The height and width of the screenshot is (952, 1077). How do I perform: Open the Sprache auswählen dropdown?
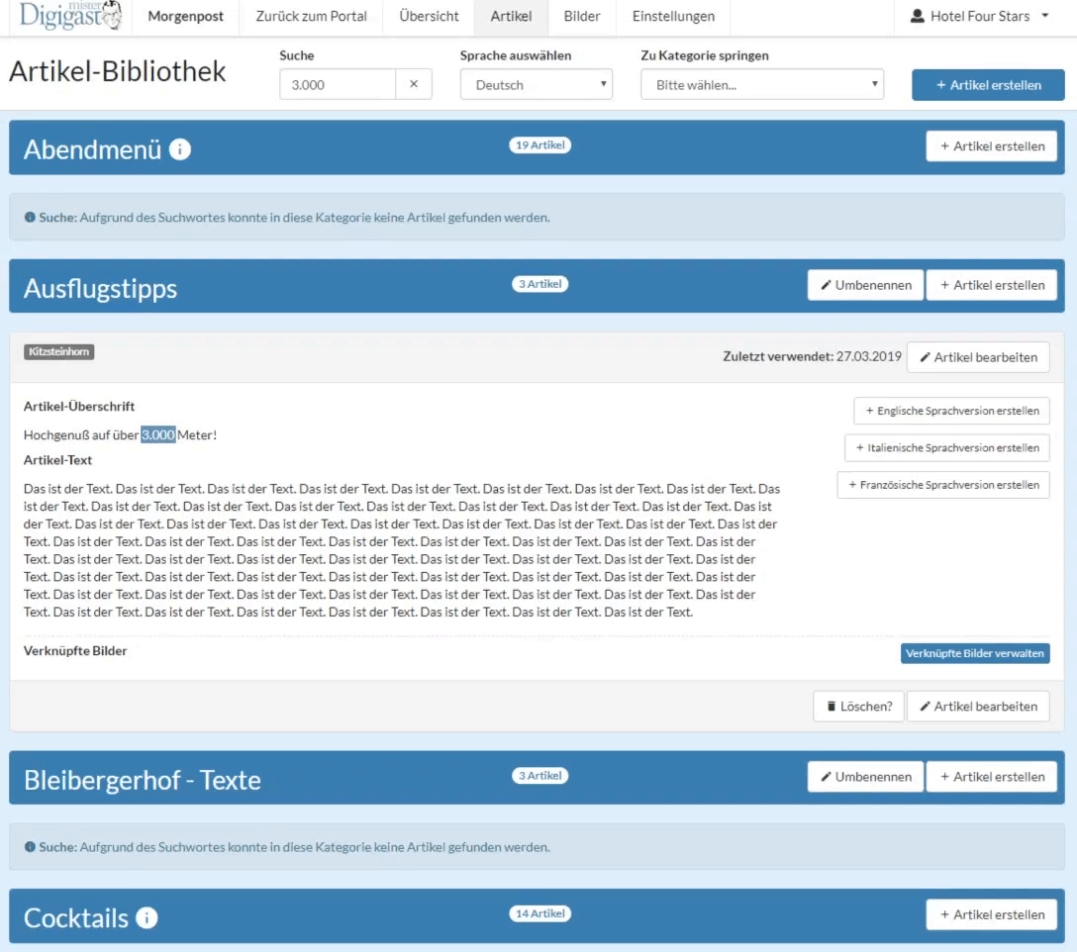point(536,85)
